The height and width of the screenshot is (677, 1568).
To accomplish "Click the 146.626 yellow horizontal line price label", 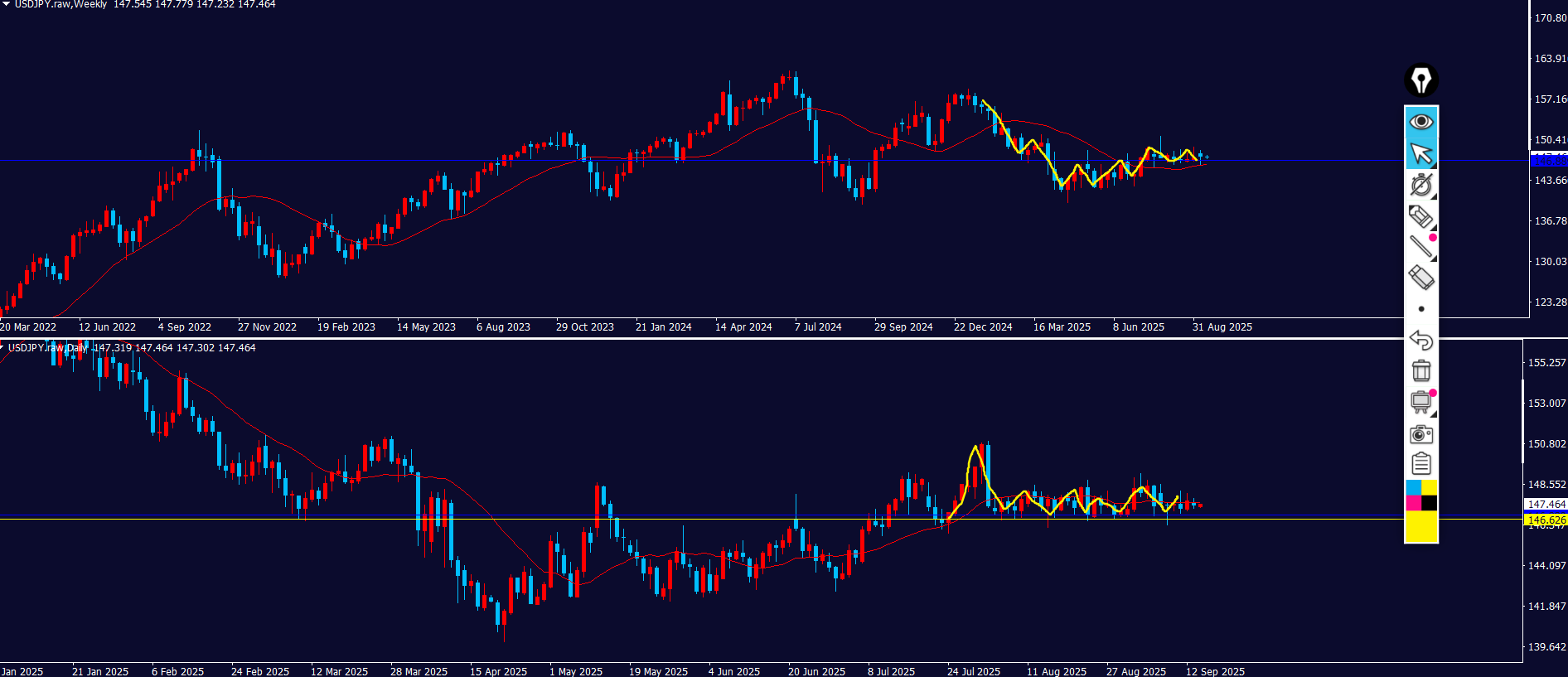I will (x=1546, y=520).
